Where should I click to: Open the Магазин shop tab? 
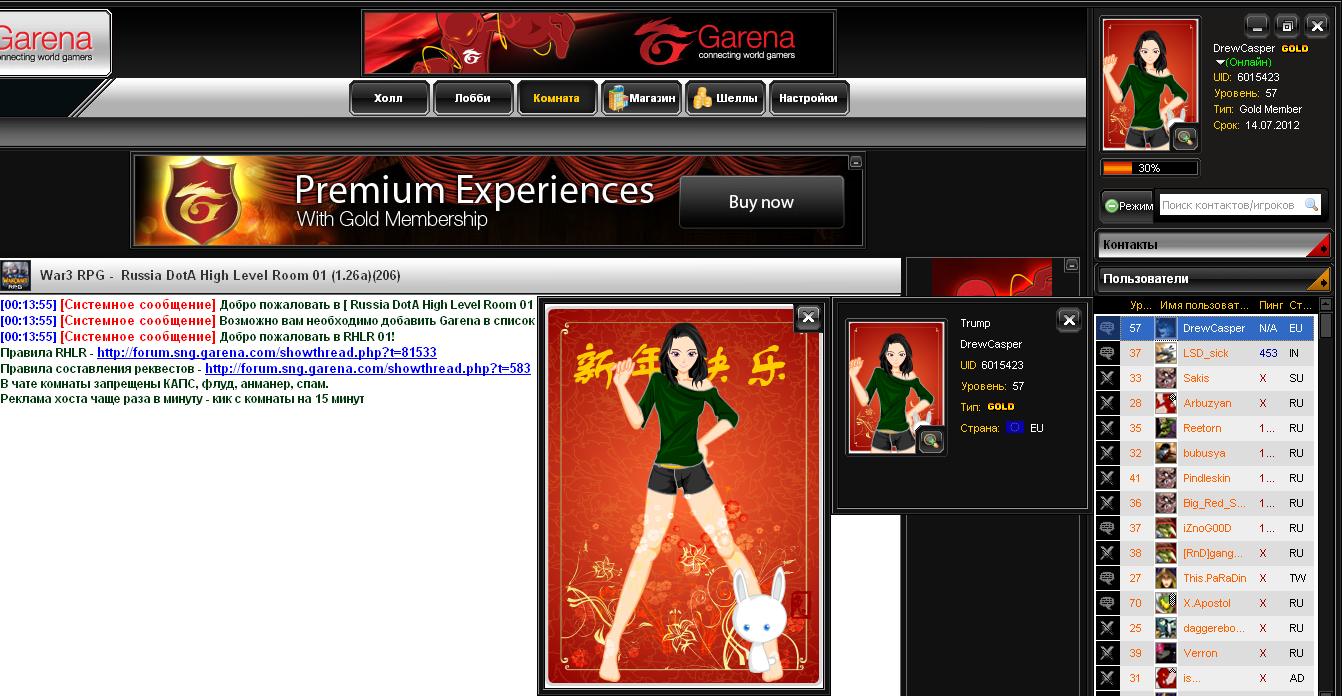pyautogui.click(x=641, y=98)
